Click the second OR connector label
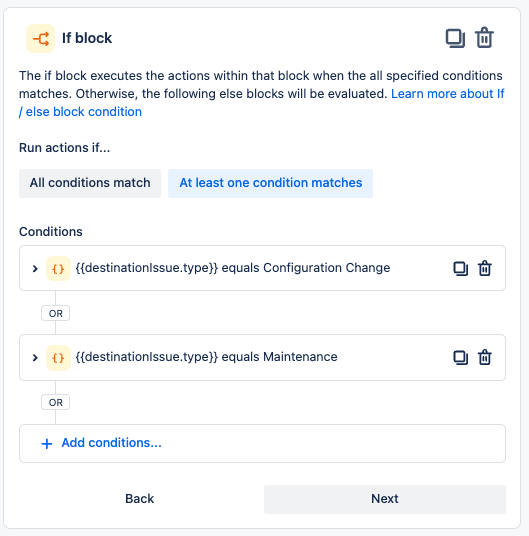 (55, 402)
